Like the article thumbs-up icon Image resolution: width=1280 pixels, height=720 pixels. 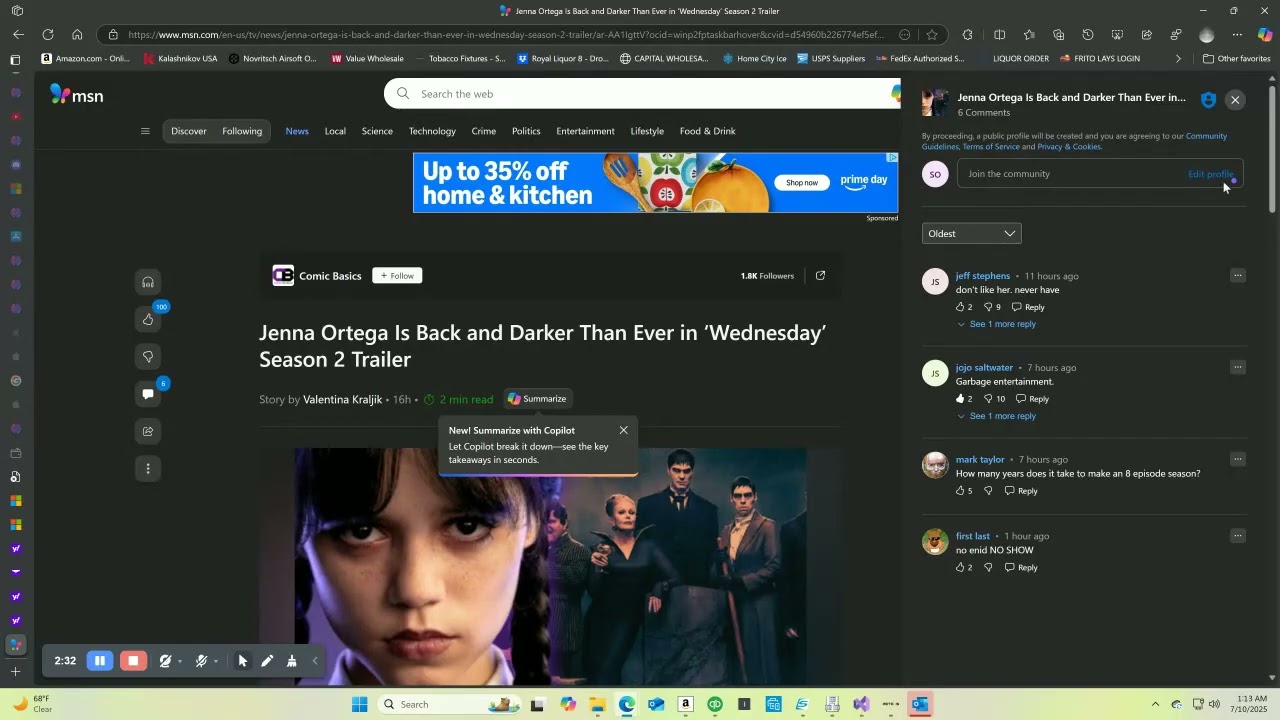[x=148, y=319]
